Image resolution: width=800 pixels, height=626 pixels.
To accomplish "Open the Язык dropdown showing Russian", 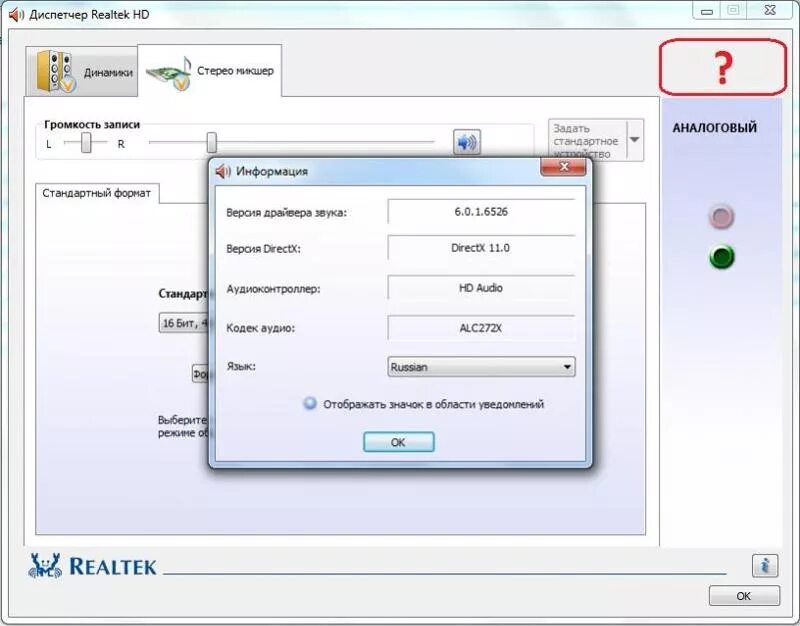I will coord(481,367).
